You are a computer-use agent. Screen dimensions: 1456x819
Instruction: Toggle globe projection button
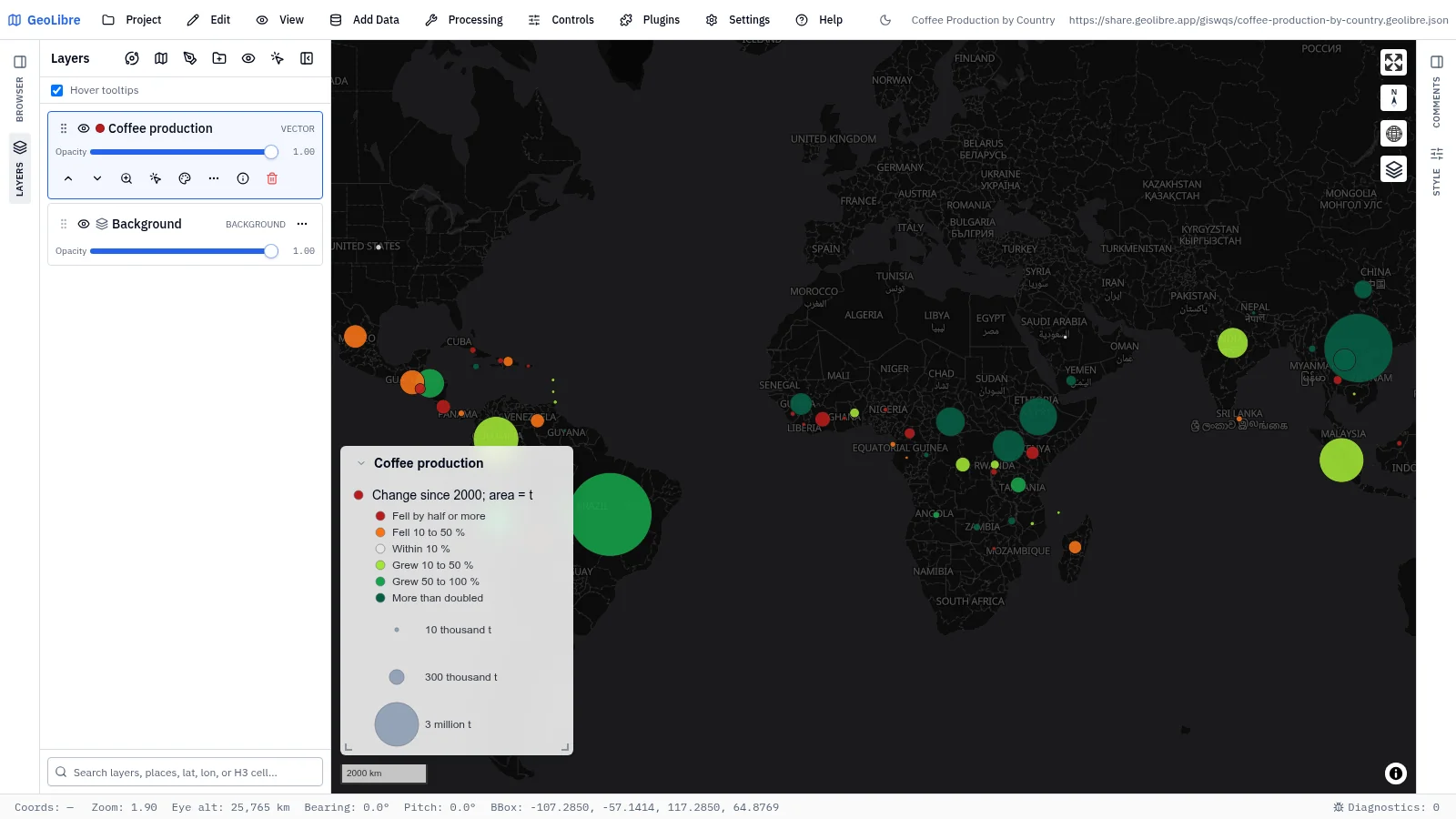pos(1393,134)
